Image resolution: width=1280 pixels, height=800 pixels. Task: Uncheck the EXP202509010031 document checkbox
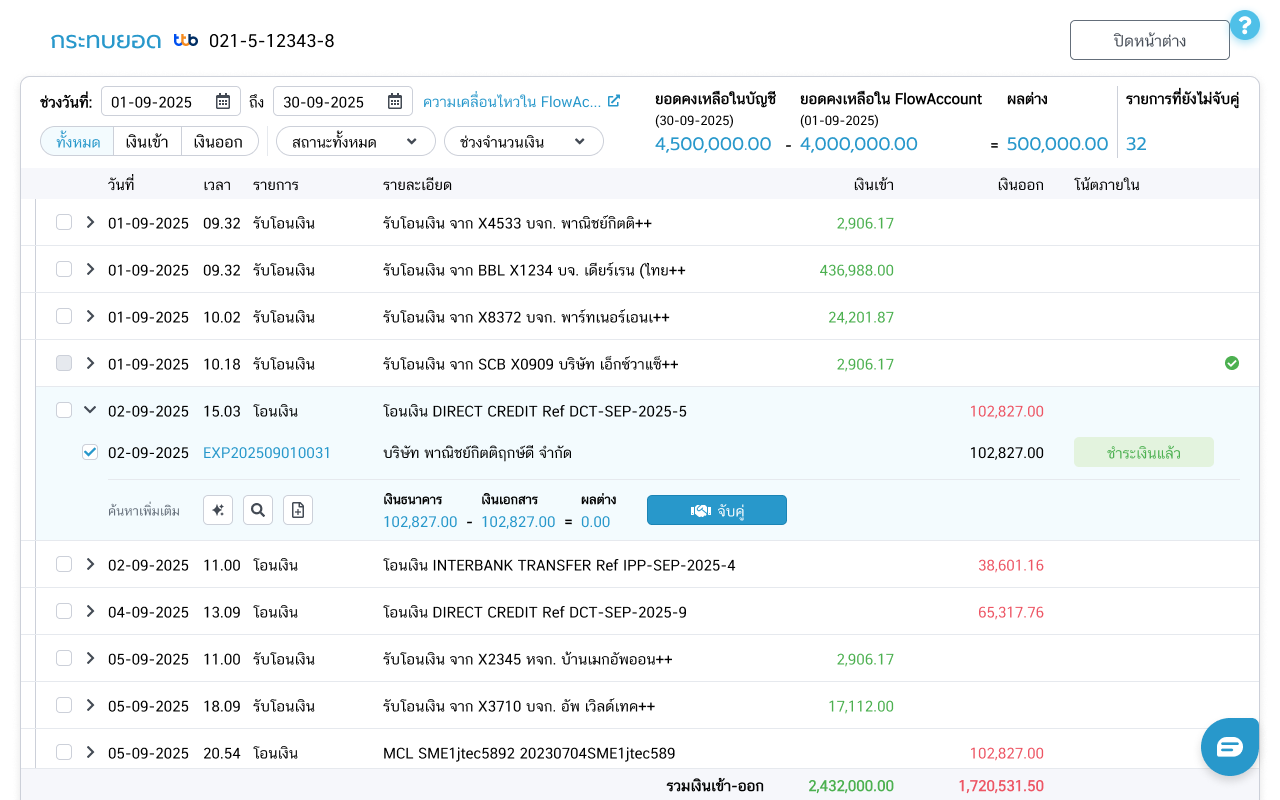90,453
